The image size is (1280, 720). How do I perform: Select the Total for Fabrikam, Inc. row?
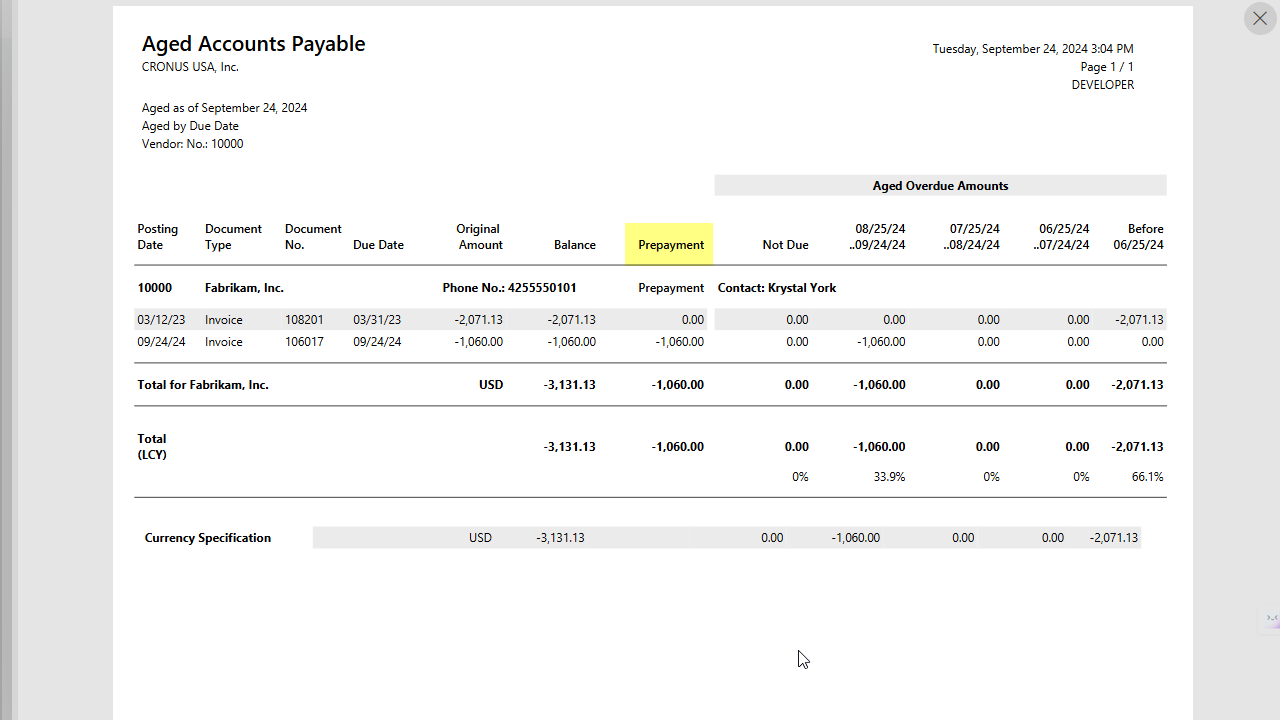[x=202, y=384]
